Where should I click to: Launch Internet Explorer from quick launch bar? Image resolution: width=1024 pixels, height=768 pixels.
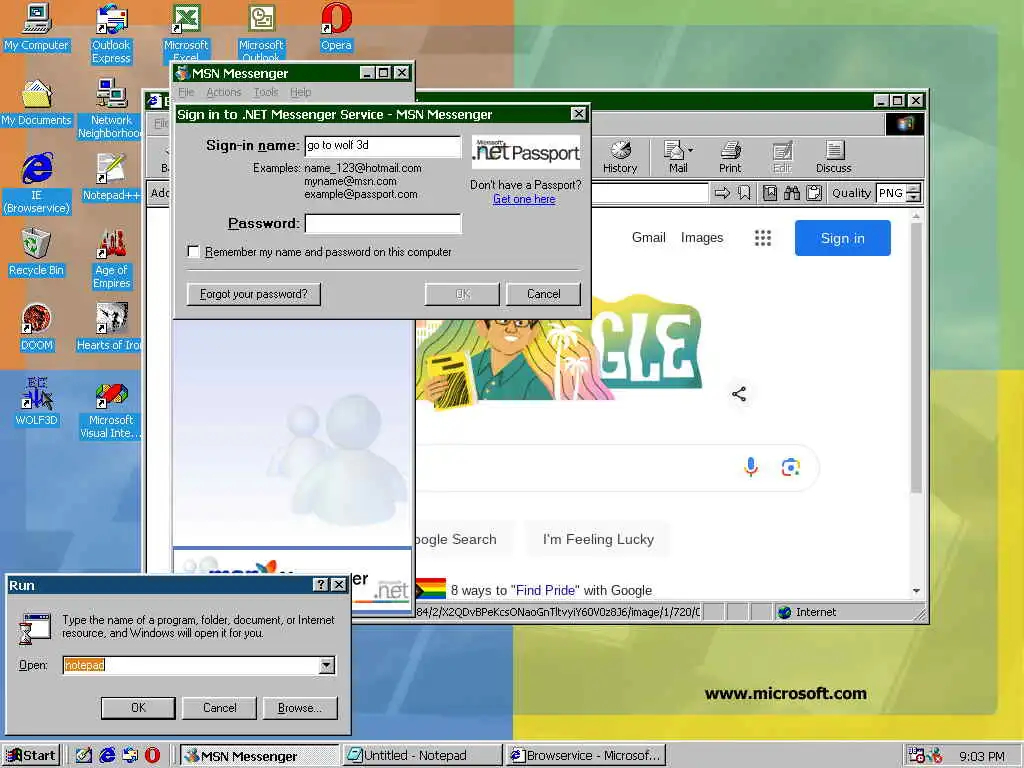pos(107,755)
